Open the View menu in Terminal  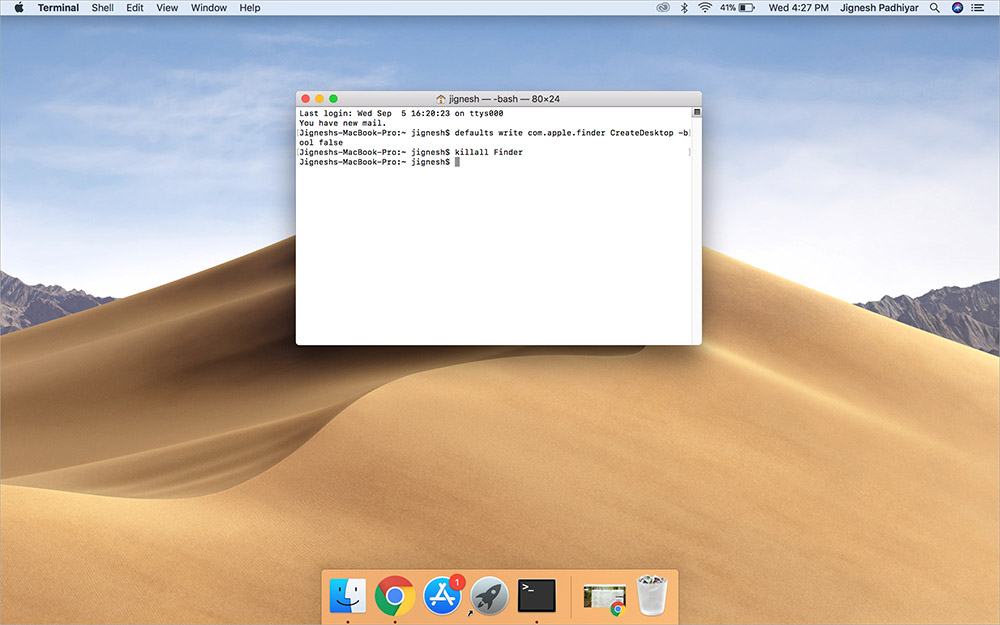click(x=166, y=8)
